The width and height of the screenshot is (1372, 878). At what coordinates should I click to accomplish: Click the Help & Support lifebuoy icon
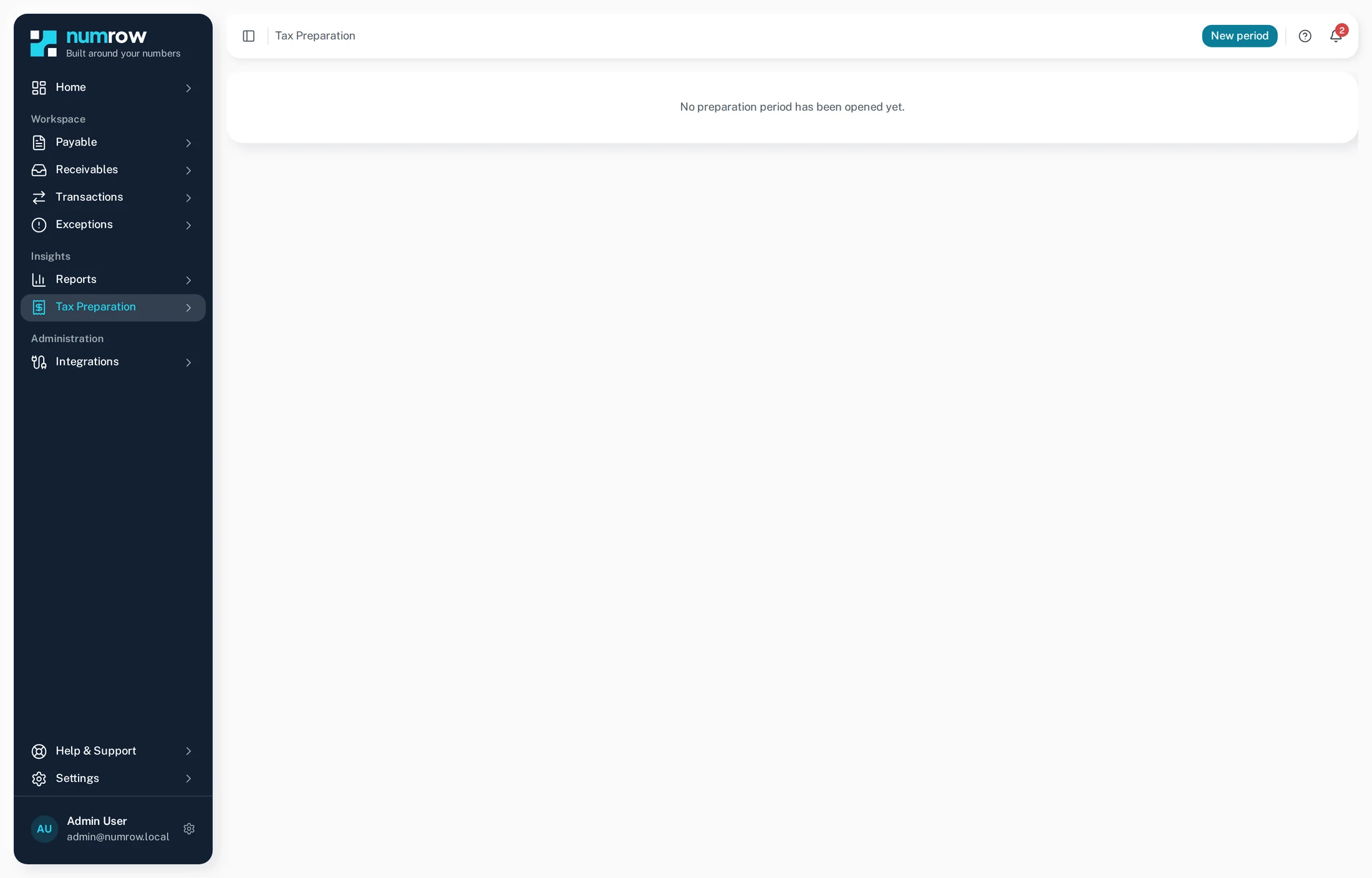(x=39, y=751)
